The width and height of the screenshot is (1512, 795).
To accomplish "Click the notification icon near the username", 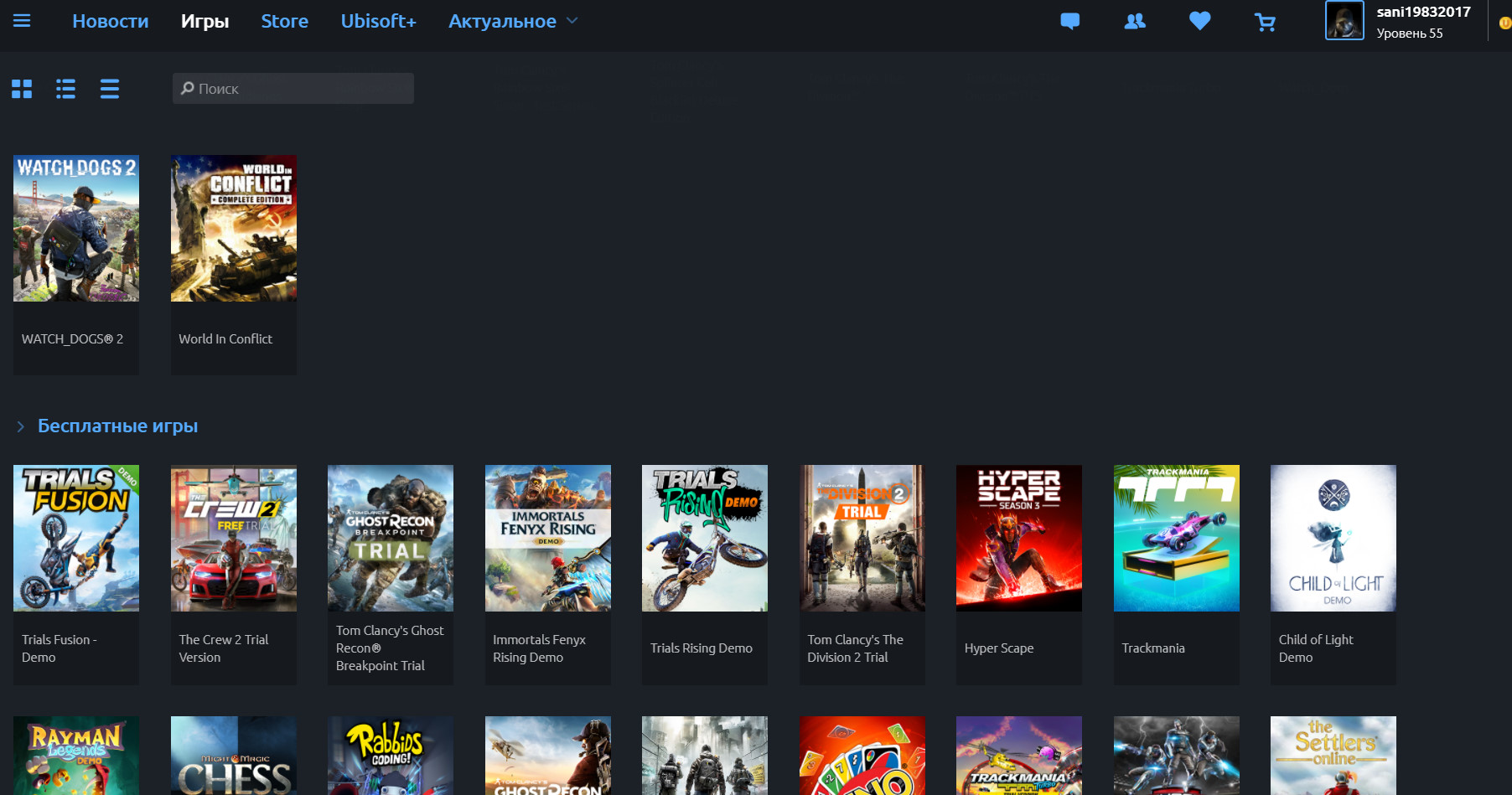I will tap(1504, 23).
